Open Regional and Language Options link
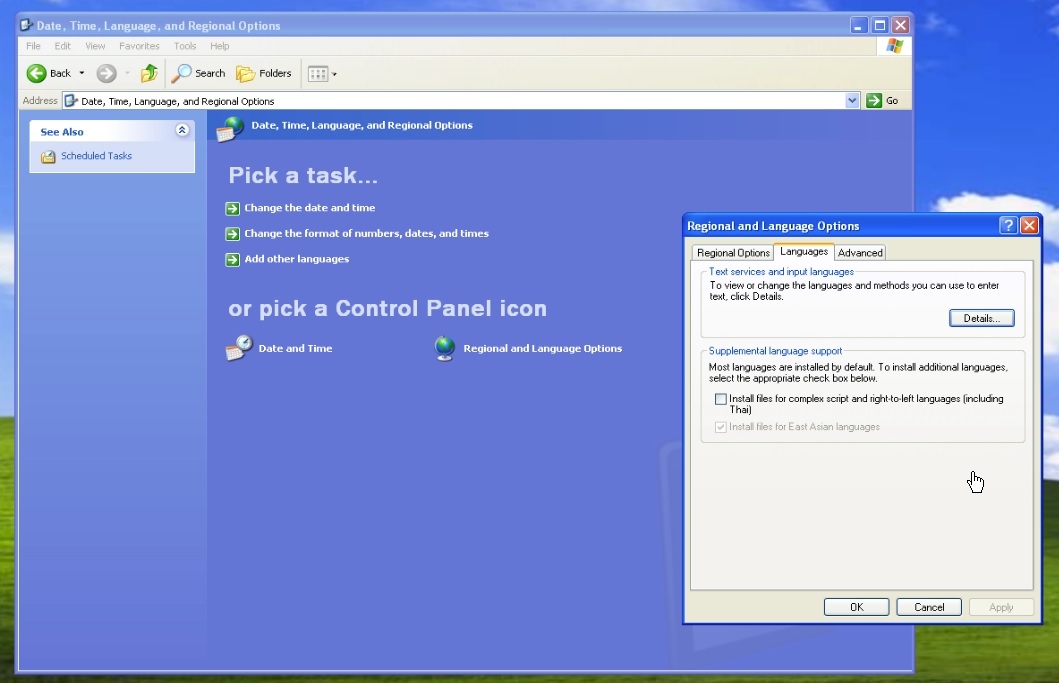The image size is (1059, 683). (542, 349)
